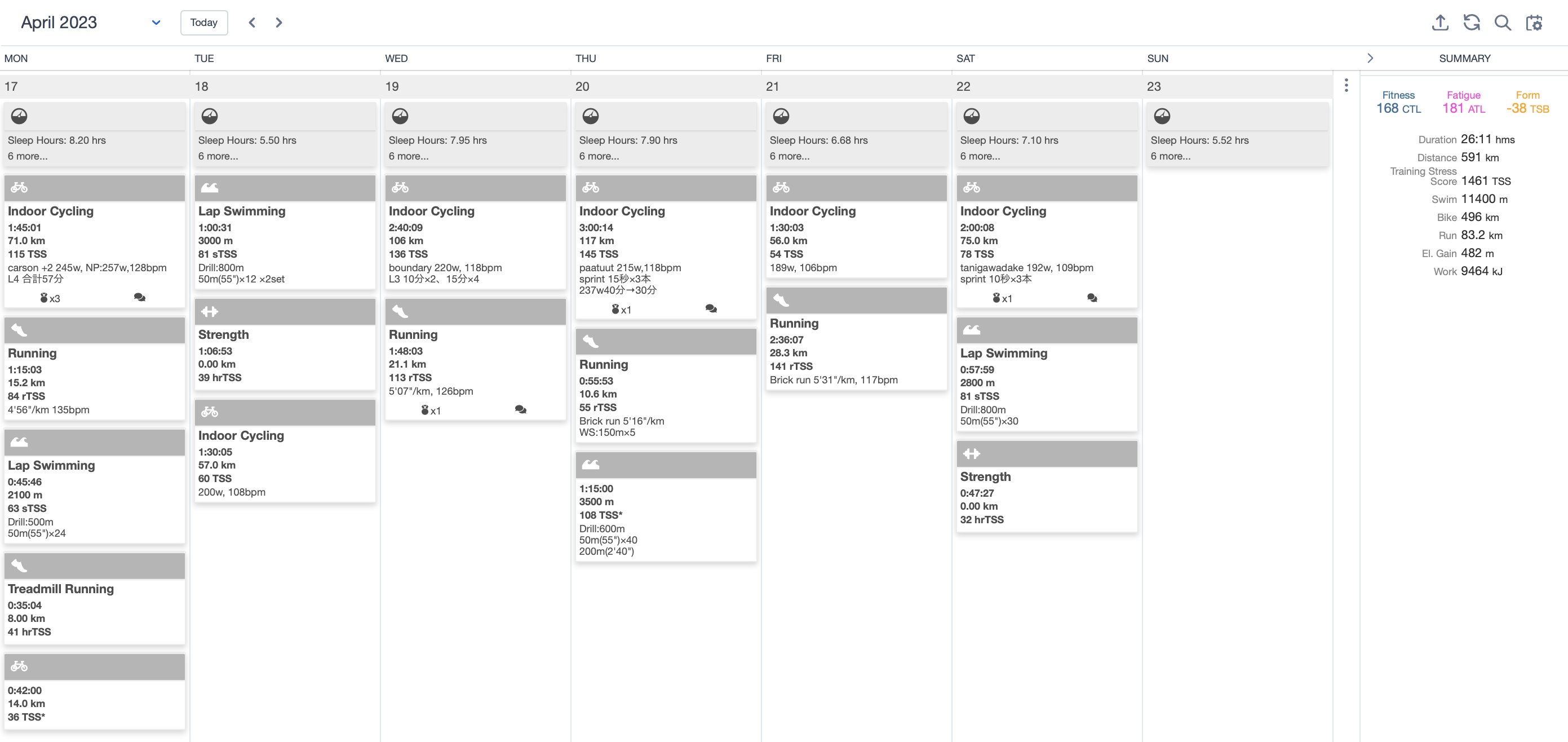Click the MON column header
The height and width of the screenshot is (742, 1568).
(x=16, y=59)
